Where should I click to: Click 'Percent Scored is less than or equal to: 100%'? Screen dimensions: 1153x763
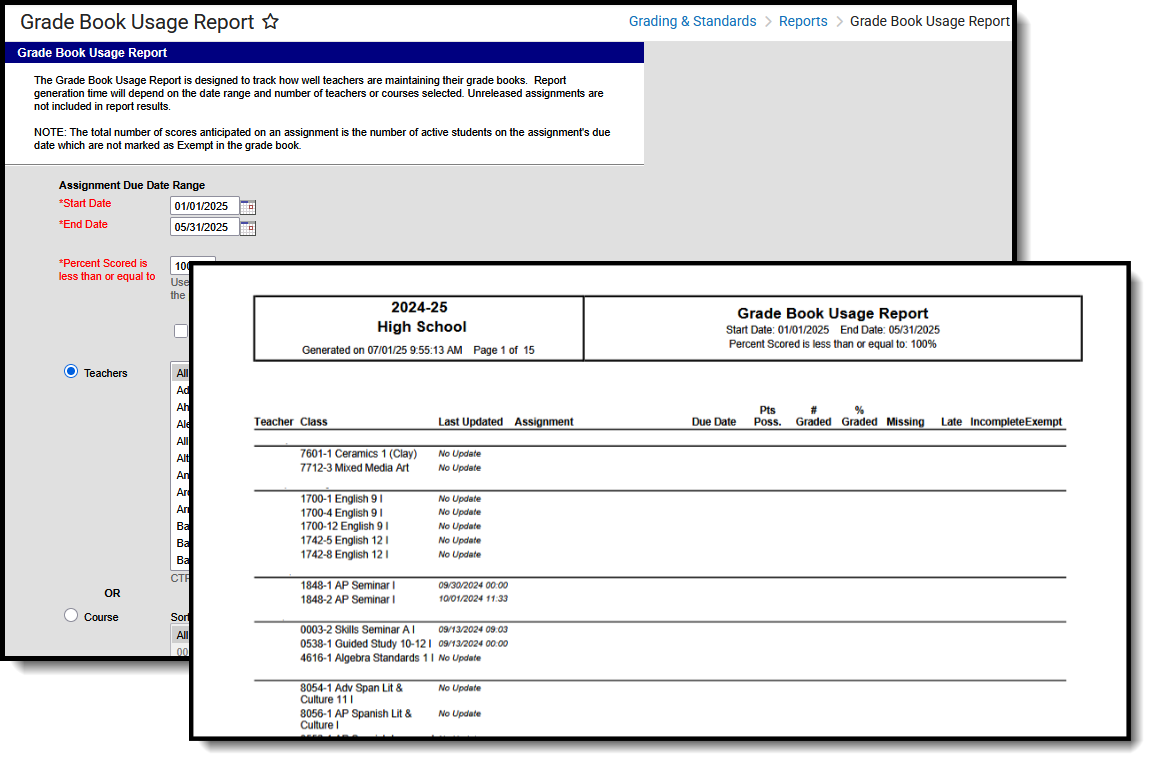pos(832,344)
